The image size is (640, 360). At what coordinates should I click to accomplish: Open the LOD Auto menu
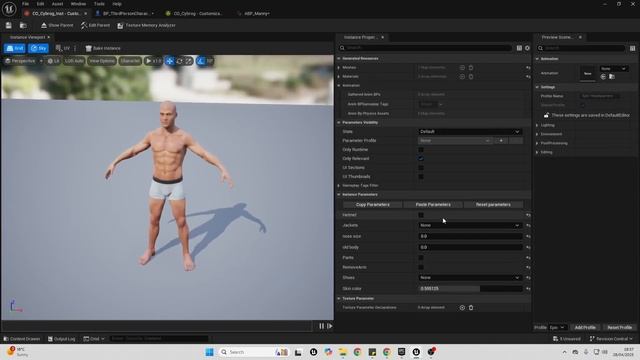click(x=74, y=61)
